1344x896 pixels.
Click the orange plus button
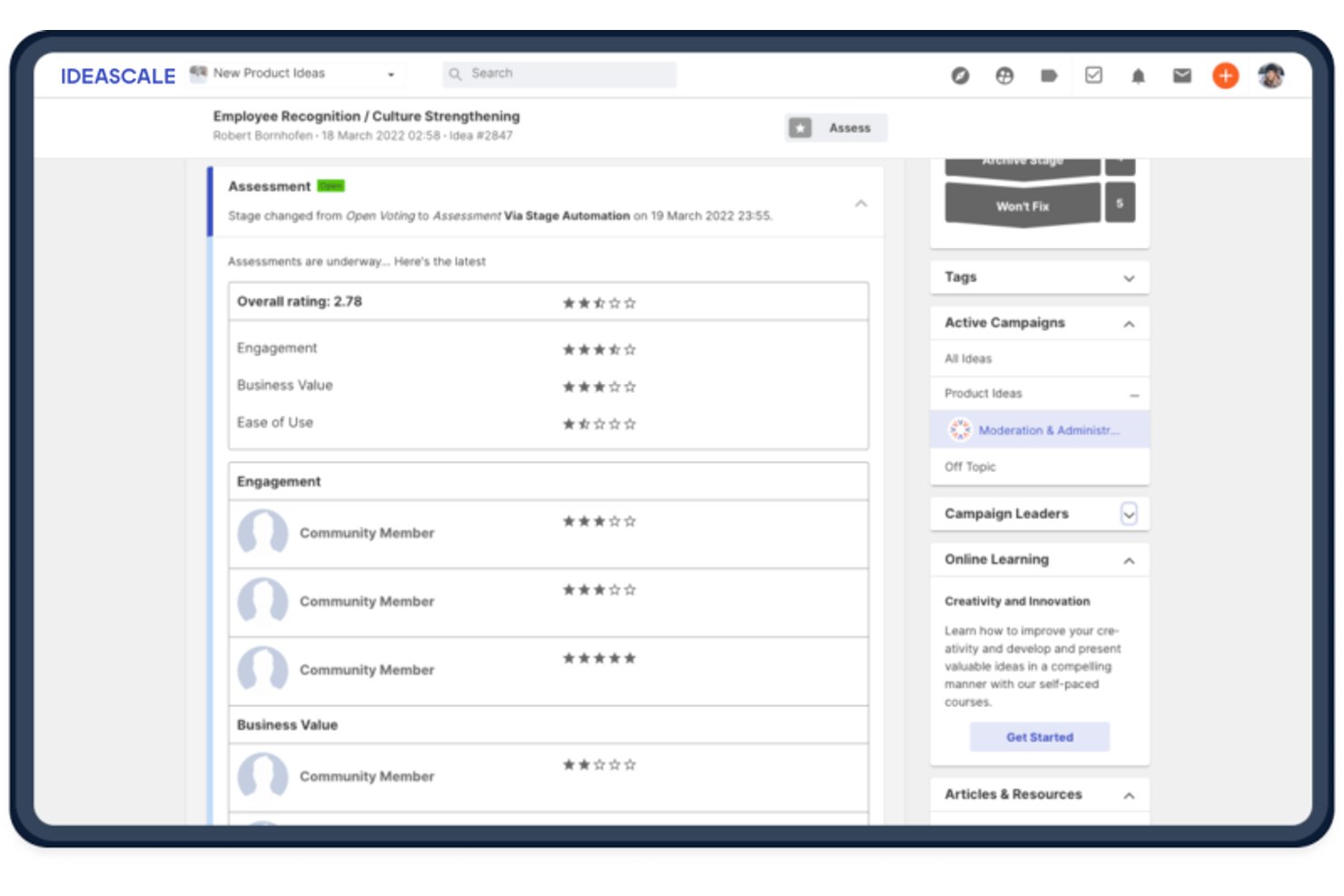click(1225, 75)
